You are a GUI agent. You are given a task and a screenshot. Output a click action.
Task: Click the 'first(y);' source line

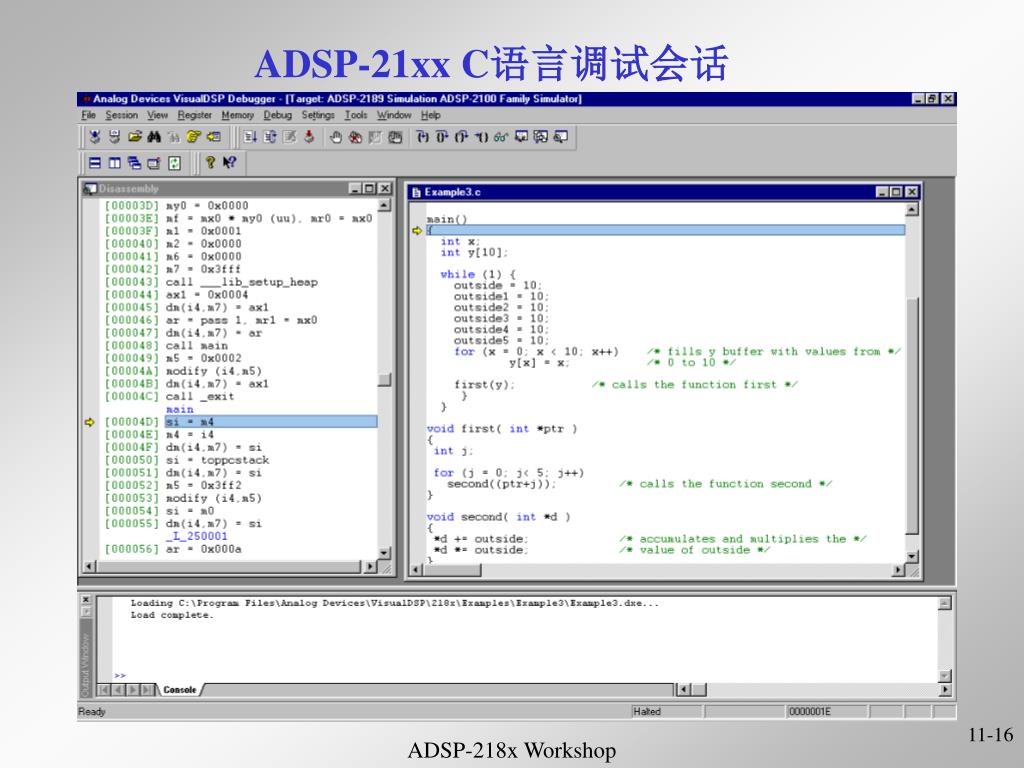pyautogui.click(x=484, y=385)
